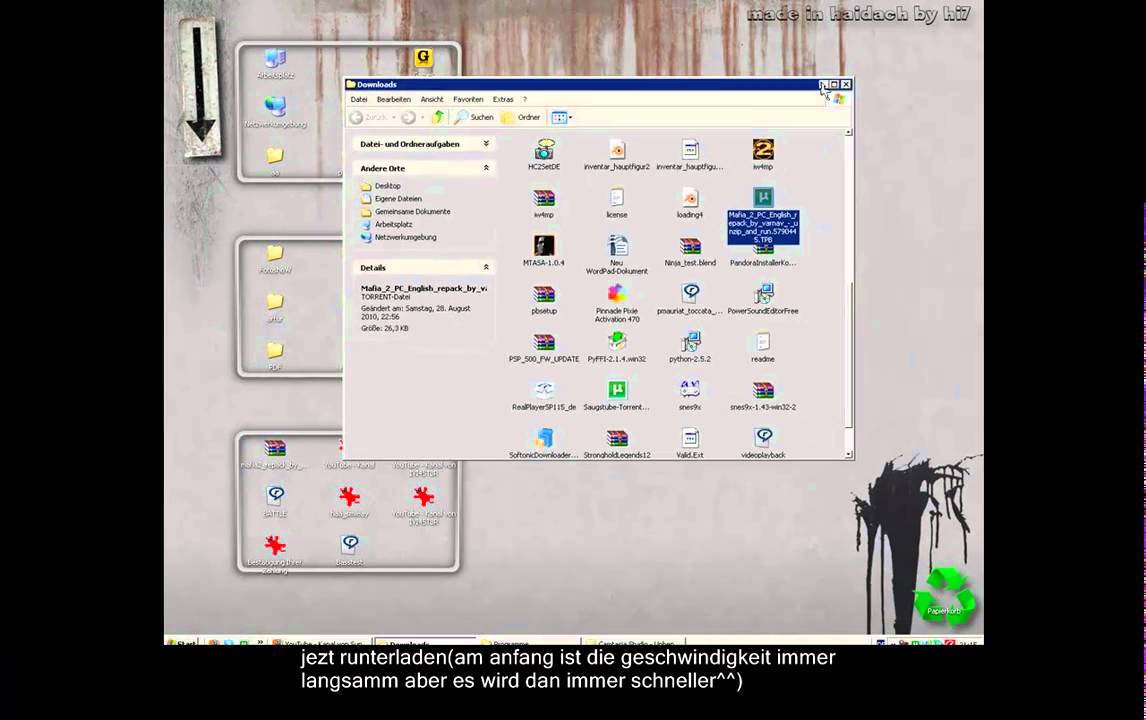Click the Downloads window vertical scrollbar thumb
This screenshot has height=720, width=1146.
(849, 355)
